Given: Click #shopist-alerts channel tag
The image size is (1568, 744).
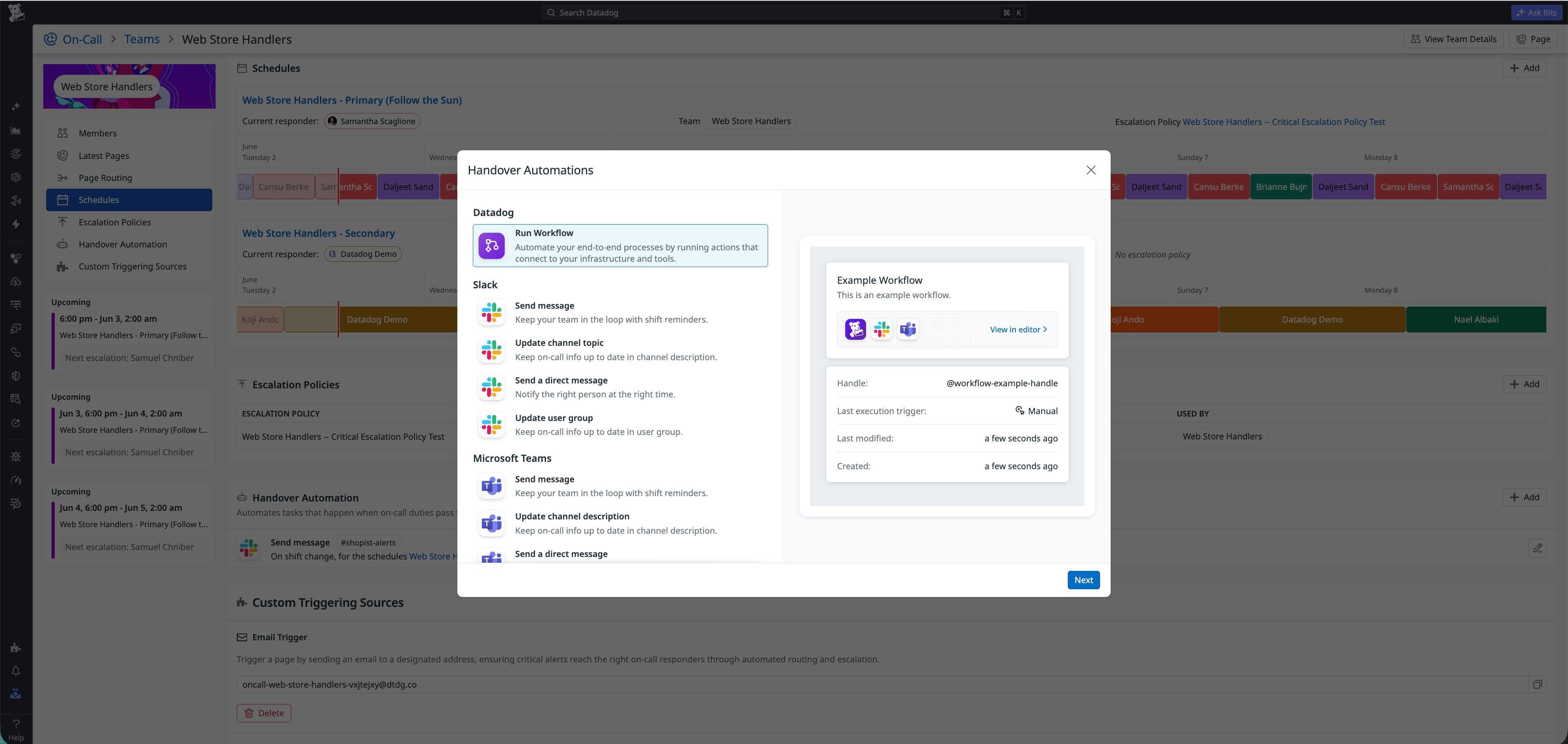Looking at the screenshot, I should (367, 542).
